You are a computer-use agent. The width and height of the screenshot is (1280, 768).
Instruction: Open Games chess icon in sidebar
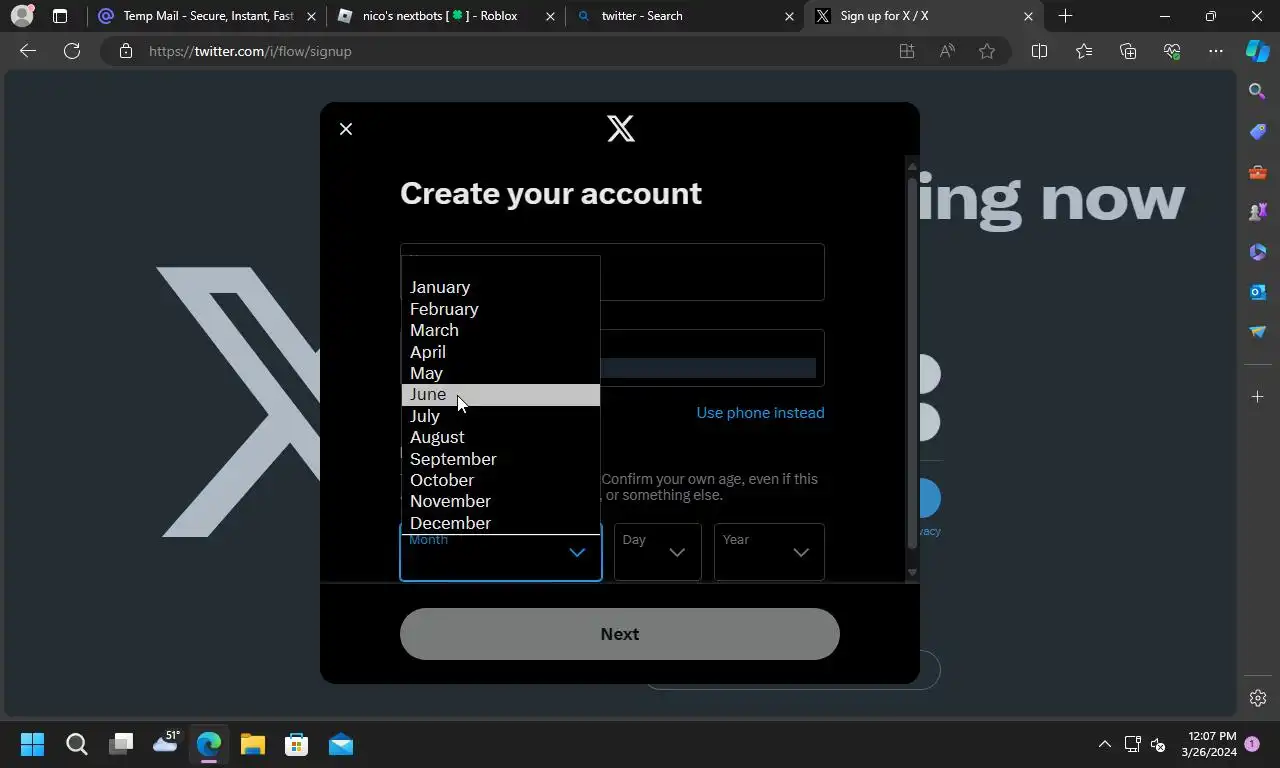[x=1258, y=212]
